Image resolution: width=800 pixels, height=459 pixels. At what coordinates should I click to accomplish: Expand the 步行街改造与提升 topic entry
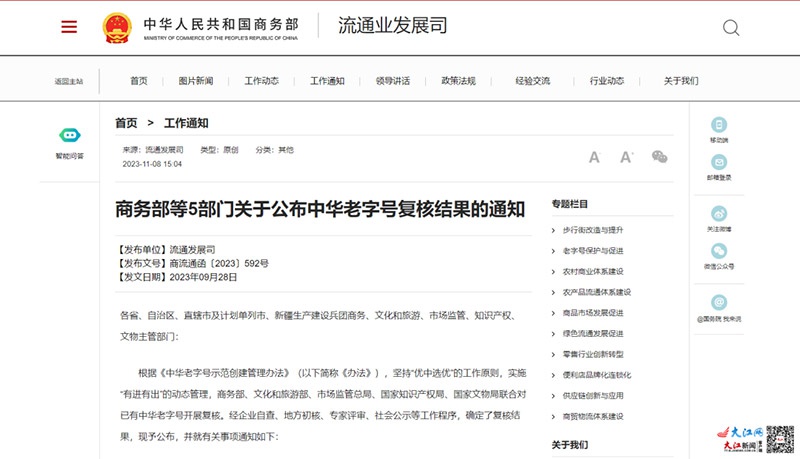591,230
